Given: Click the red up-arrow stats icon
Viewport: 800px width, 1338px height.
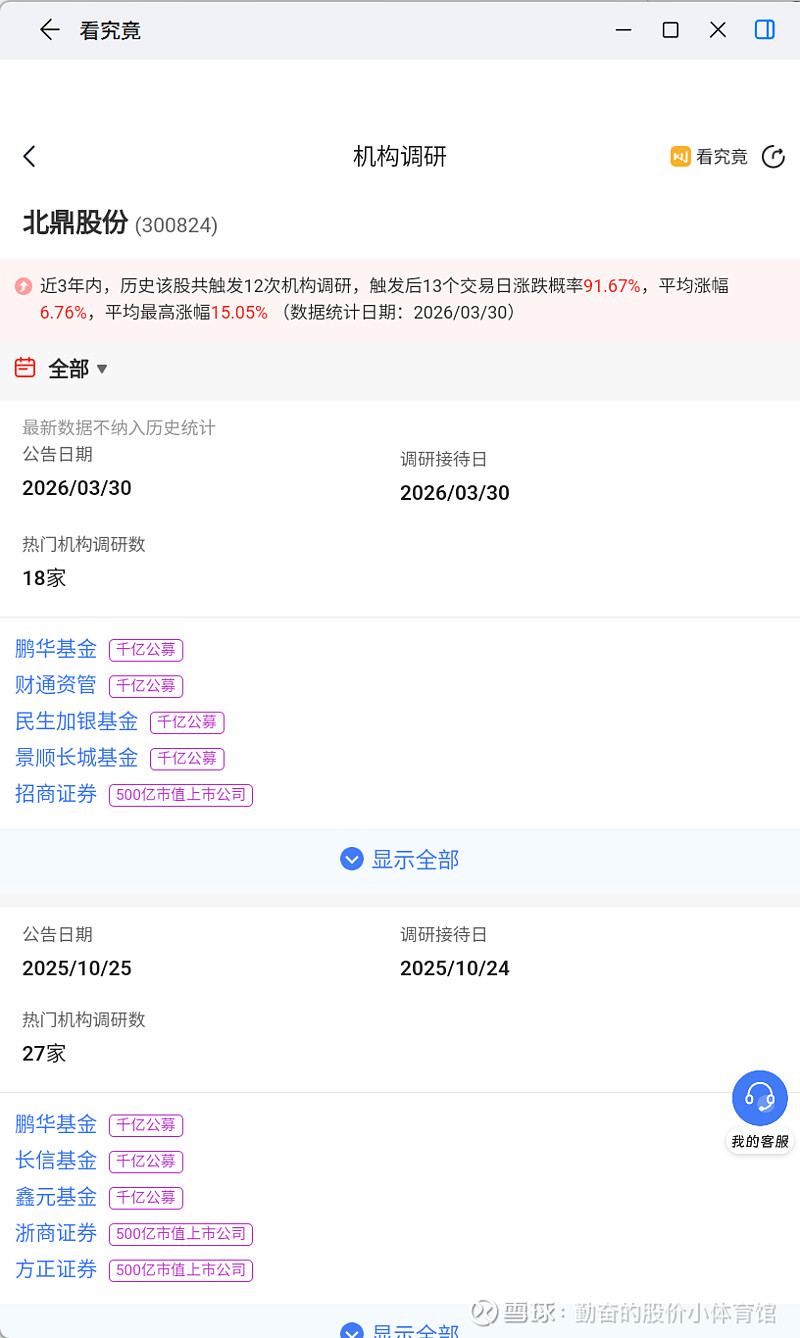Looking at the screenshot, I should click(x=23, y=286).
